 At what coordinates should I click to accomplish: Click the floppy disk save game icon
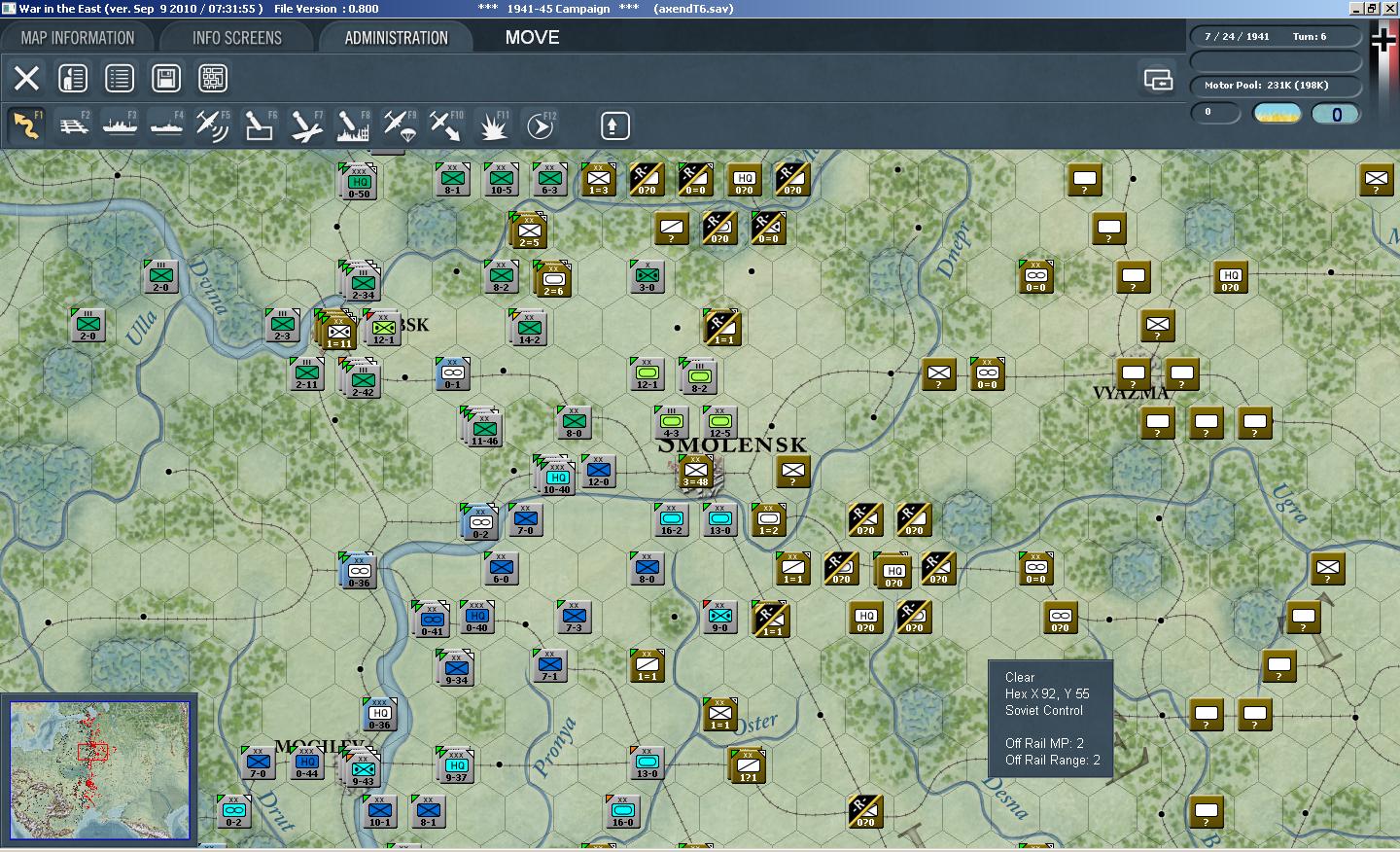click(x=166, y=78)
